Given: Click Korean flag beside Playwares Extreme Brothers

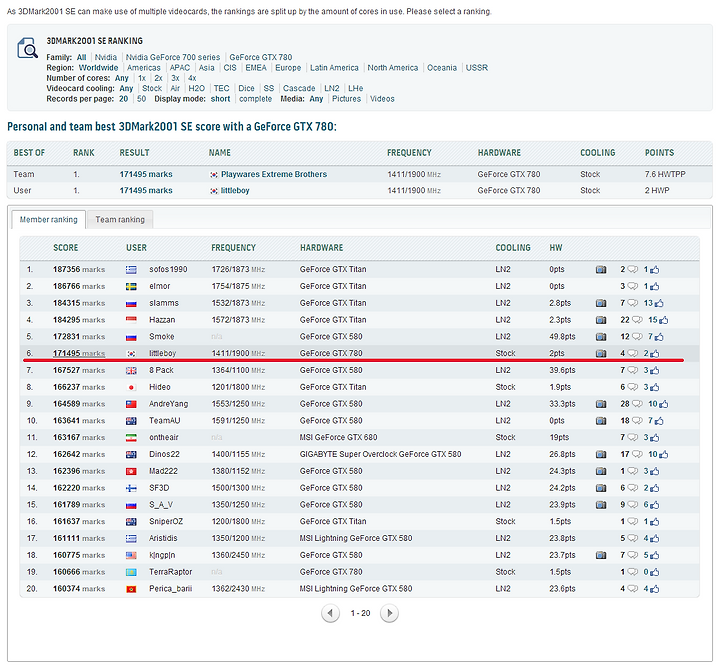Looking at the screenshot, I should 214,174.
